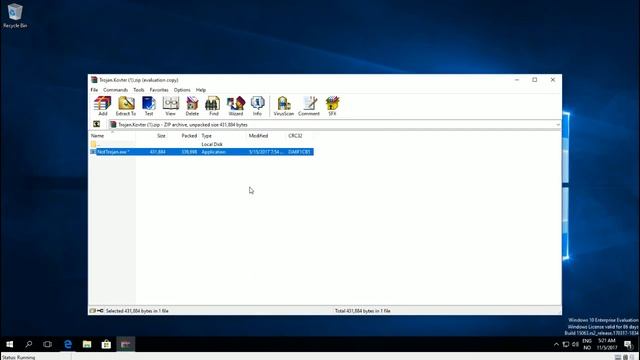Open the Favorites menu
This screenshot has height=360, width=640.
tap(159, 90)
